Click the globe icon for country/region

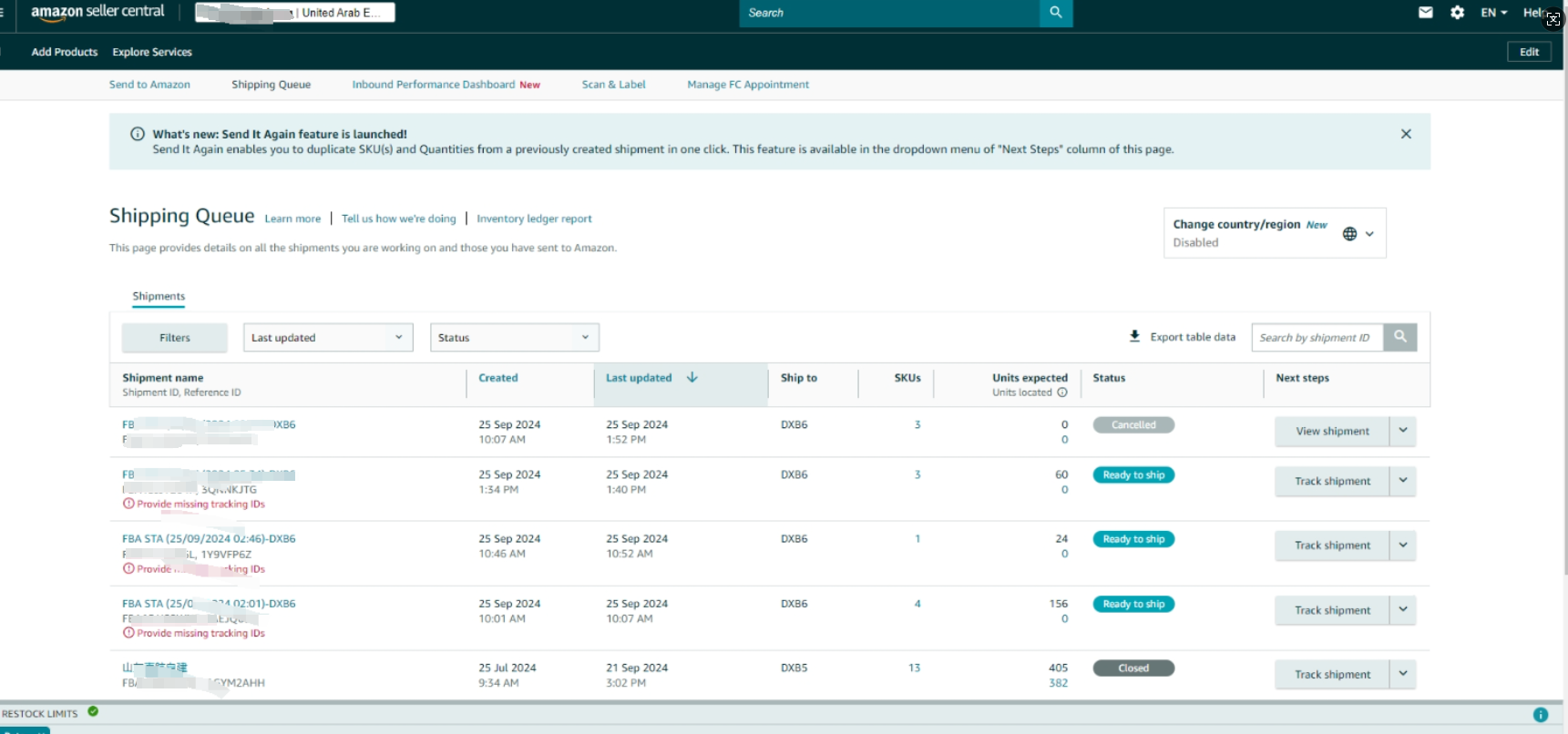[1349, 234]
